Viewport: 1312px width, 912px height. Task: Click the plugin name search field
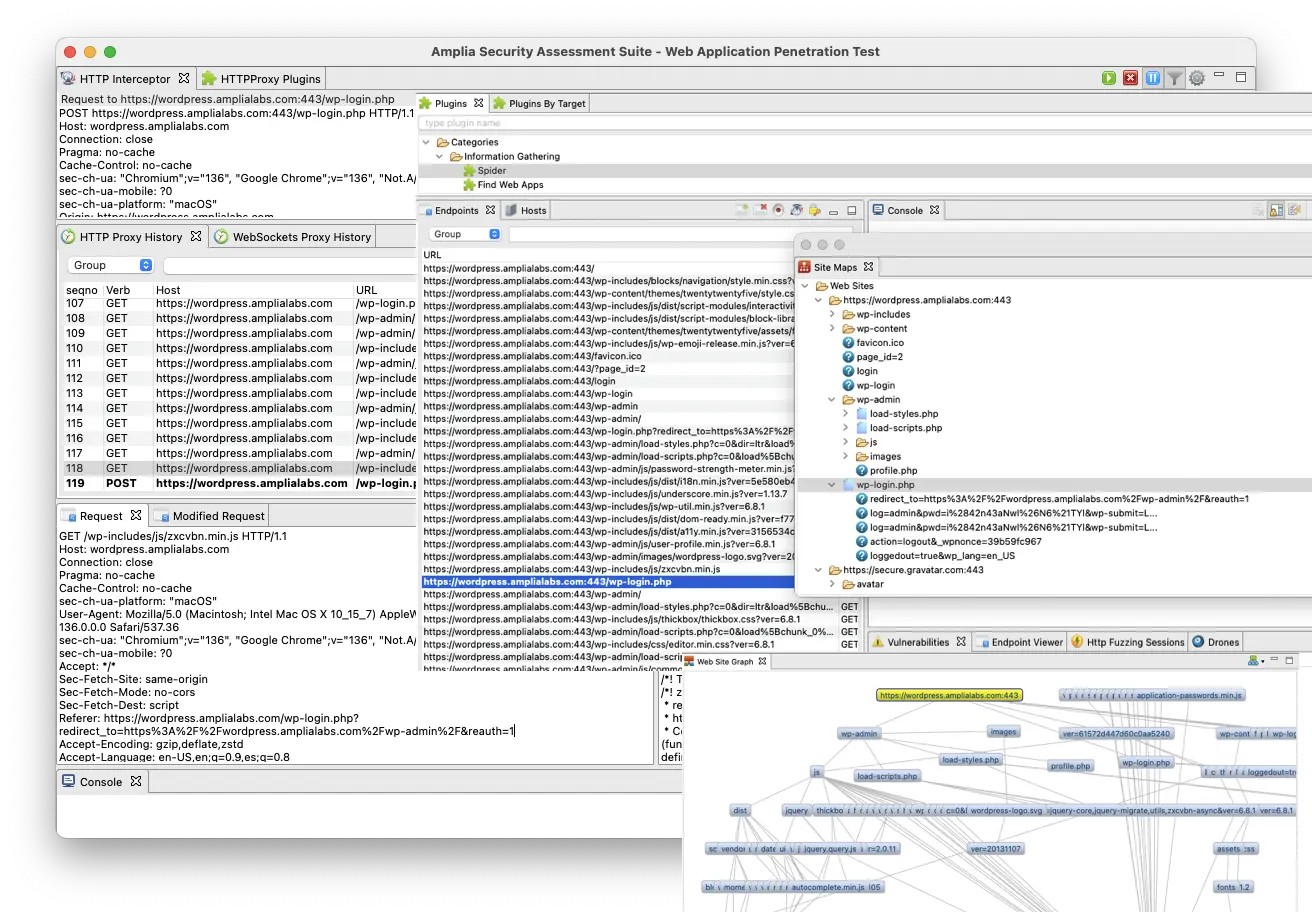[x=865, y=123]
